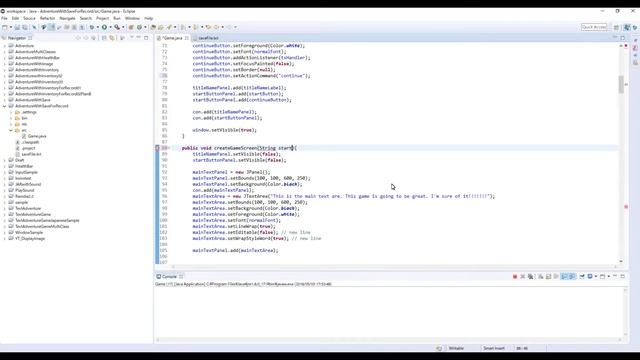
Task: Click Last Edit Location toolbar icon
Action: pos(208,27)
